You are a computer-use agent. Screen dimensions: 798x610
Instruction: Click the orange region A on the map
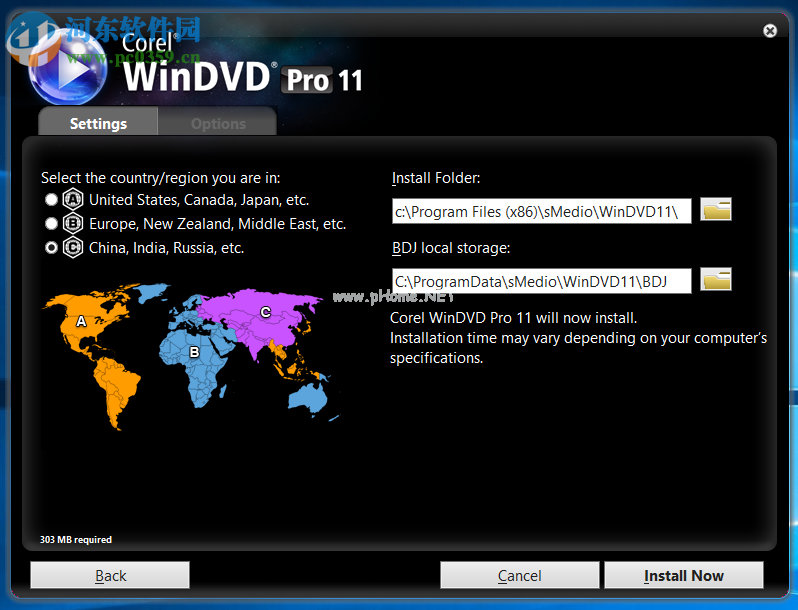[x=81, y=321]
